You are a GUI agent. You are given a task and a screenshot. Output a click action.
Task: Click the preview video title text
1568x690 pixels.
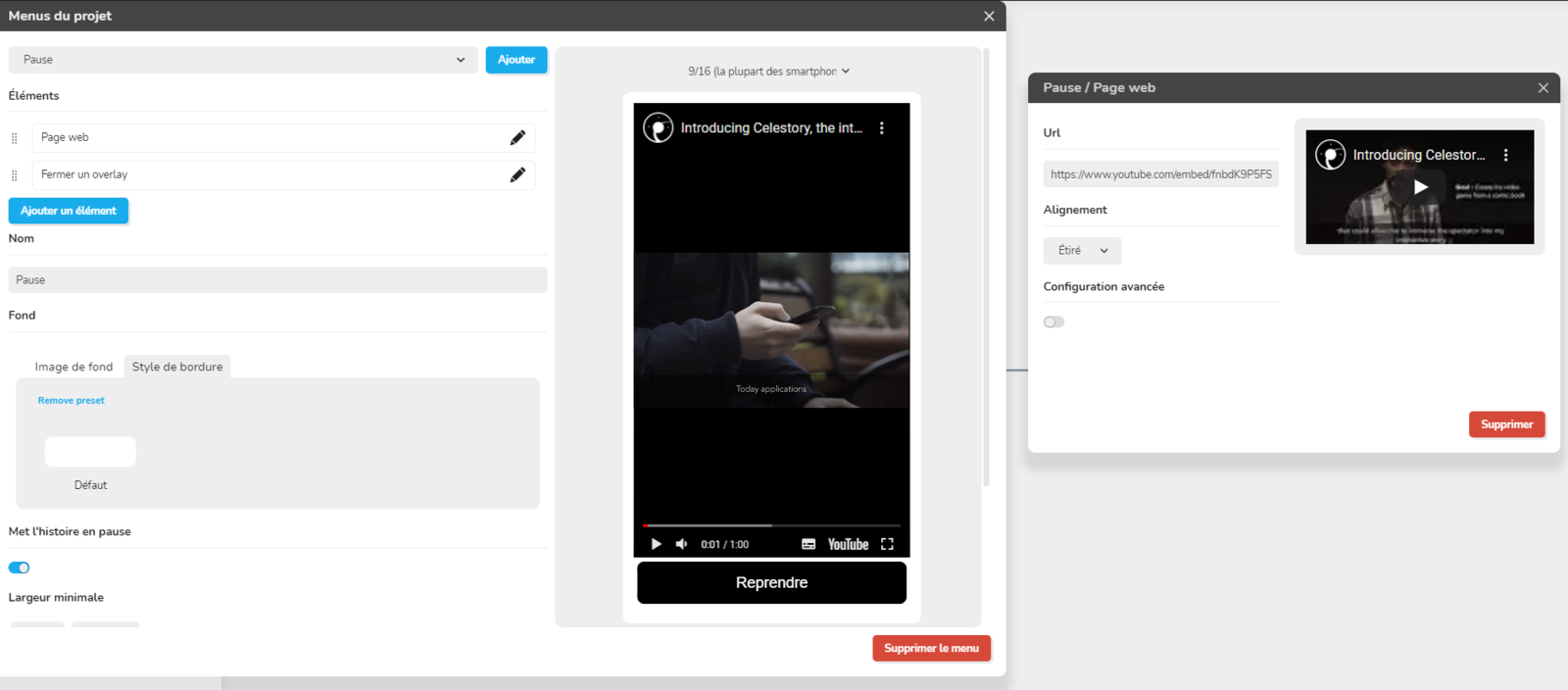(x=772, y=128)
